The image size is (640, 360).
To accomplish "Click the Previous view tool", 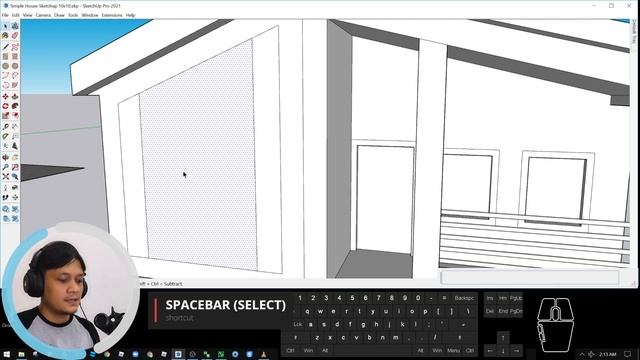I will (x=15, y=177).
